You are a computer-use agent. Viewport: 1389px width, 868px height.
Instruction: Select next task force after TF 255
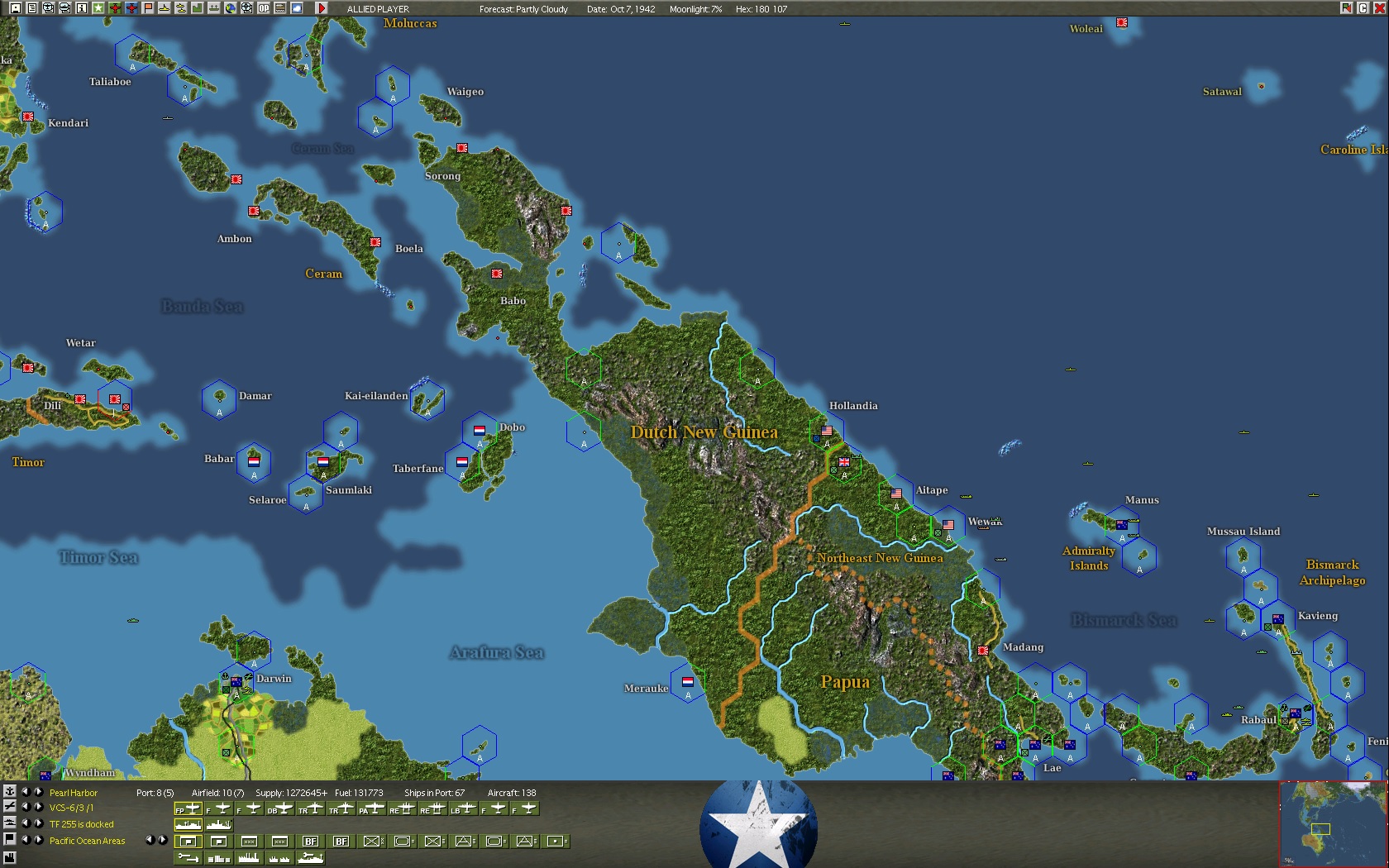[38, 823]
